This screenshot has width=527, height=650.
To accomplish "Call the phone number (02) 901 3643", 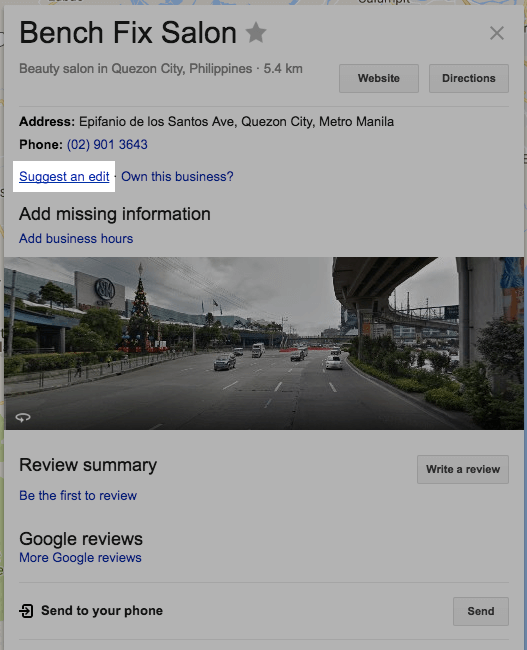I will 107,144.
